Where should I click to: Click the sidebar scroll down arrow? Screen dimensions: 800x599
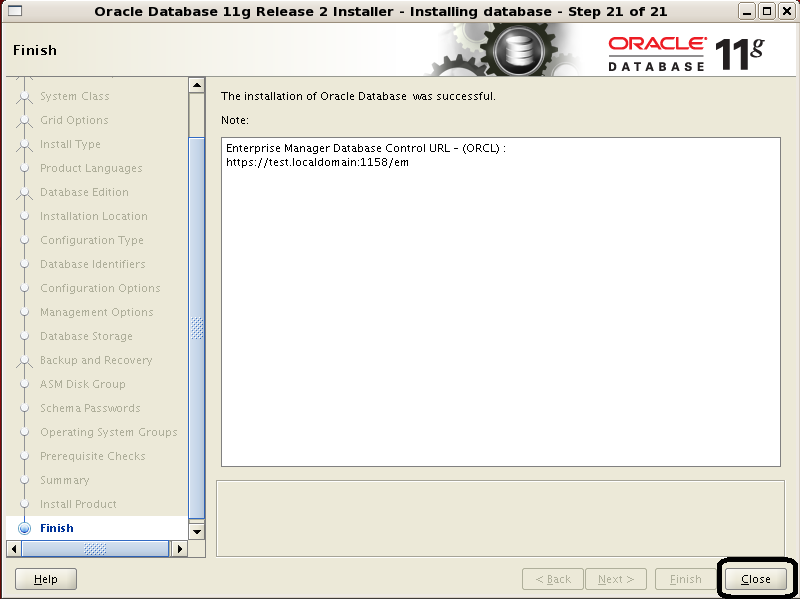click(x=196, y=531)
